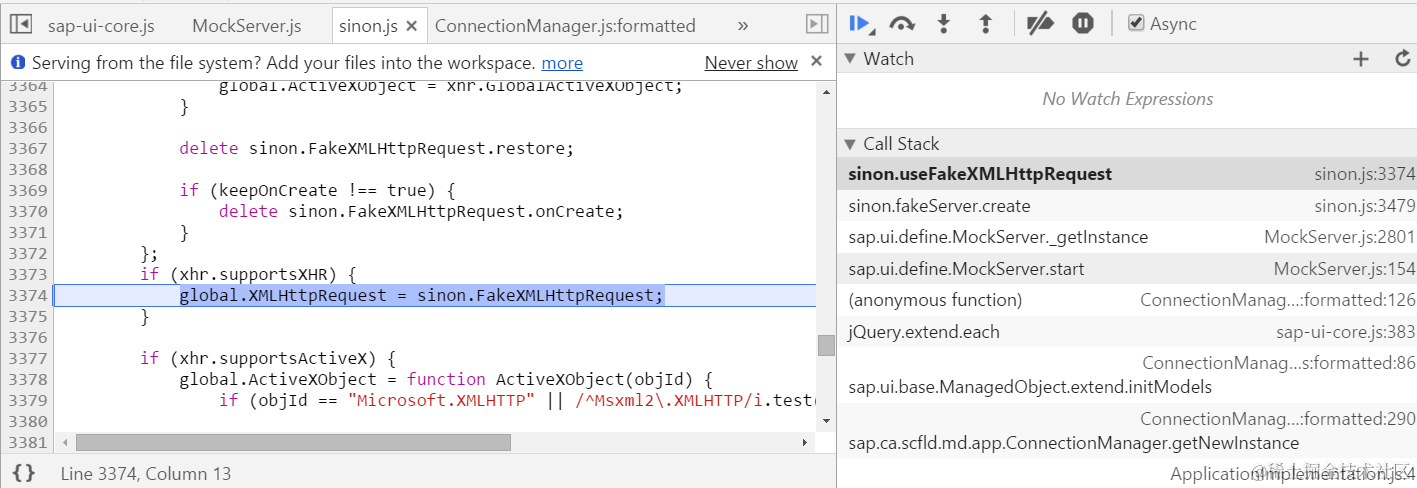Click the sap-ui-core.js:383 location link
Viewport: 1417px width, 488px height.
(1346, 332)
